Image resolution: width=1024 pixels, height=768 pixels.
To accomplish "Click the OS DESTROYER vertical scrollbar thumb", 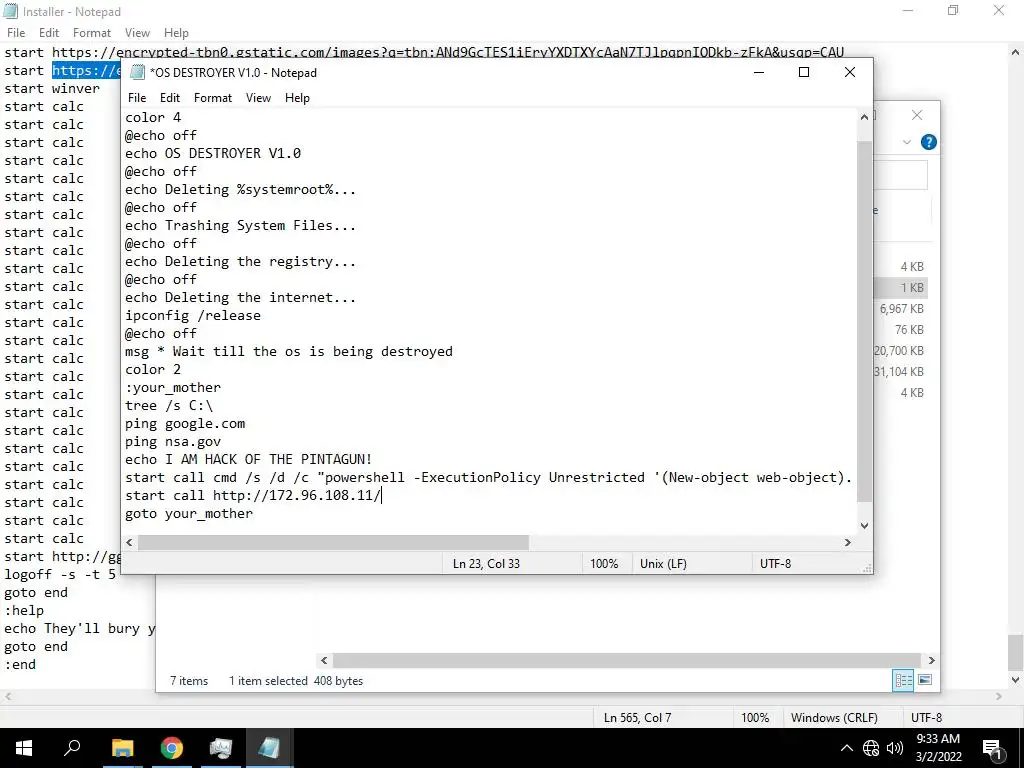I will click(864, 321).
